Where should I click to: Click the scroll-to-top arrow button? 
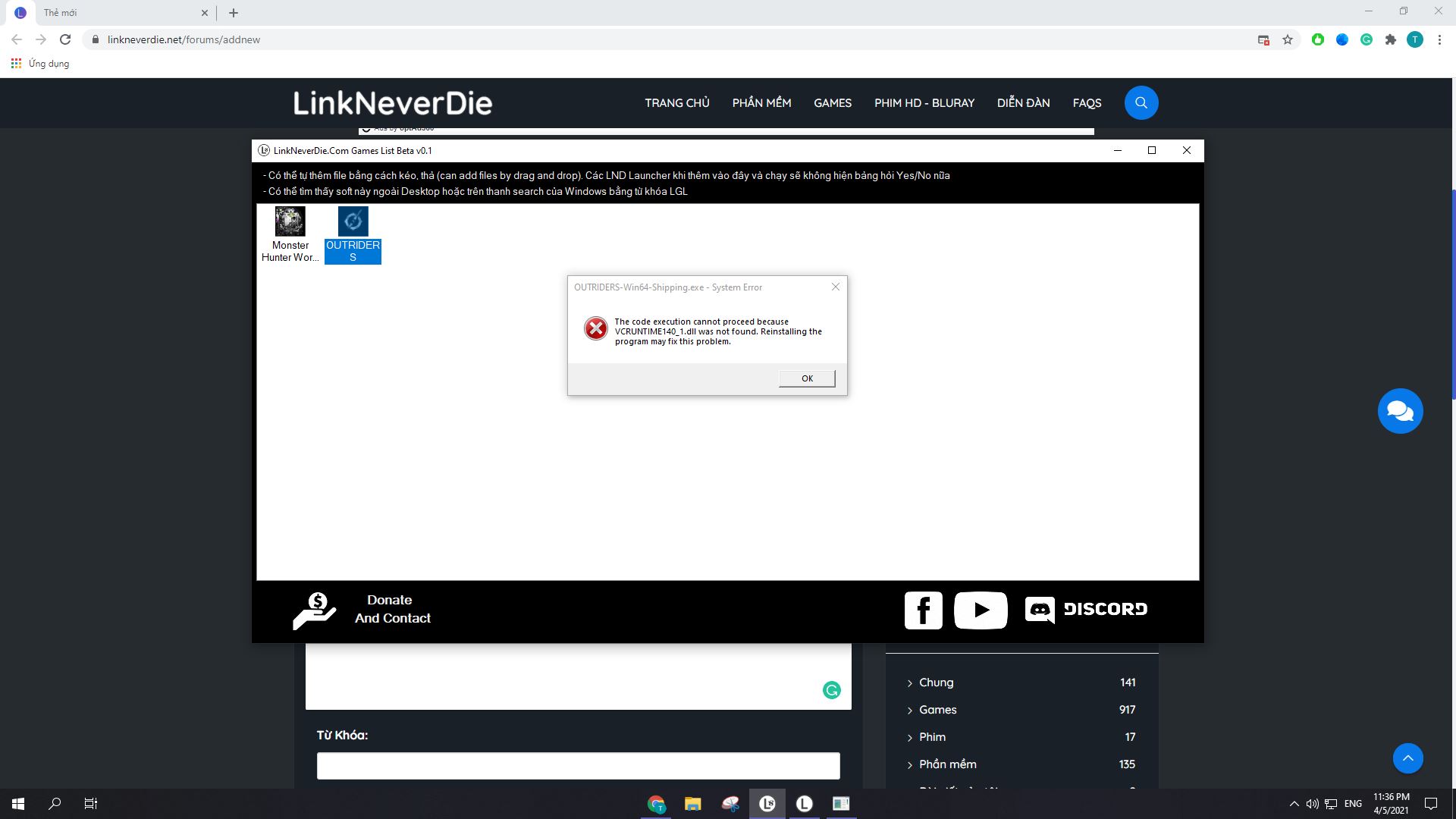pyautogui.click(x=1407, y=758)
